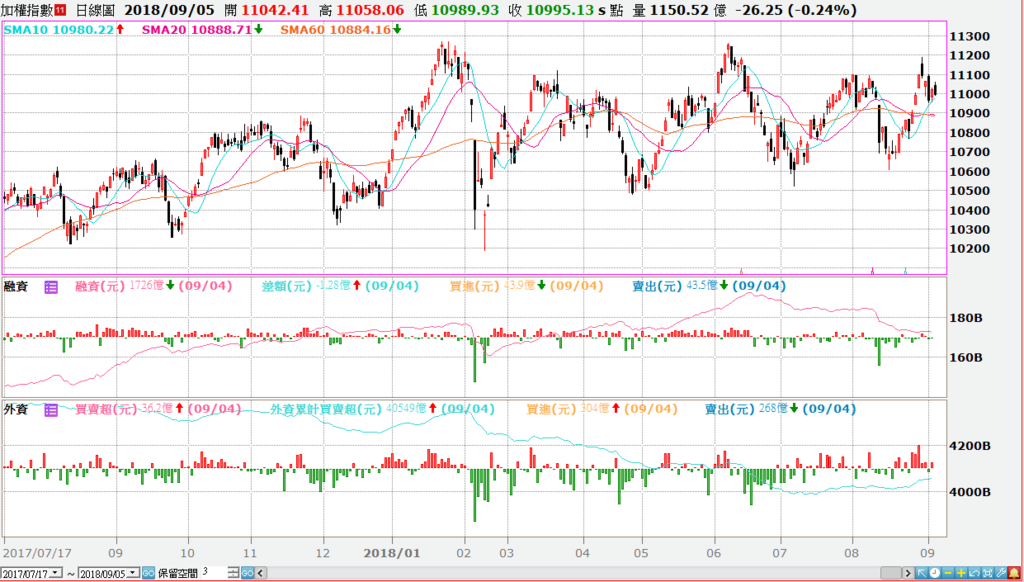
Task: Click the fit-to-screen frame icon
Action: click(987, 573)
